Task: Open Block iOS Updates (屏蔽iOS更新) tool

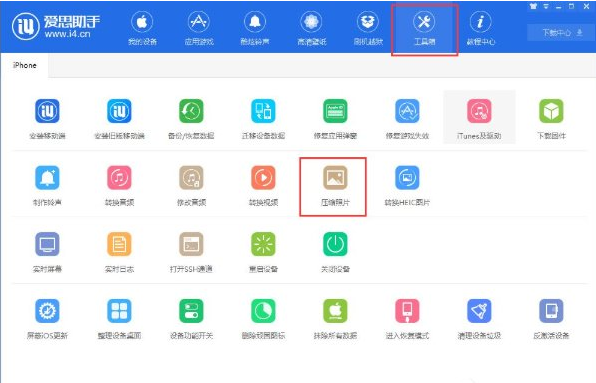Action: (x=47, y=319)
